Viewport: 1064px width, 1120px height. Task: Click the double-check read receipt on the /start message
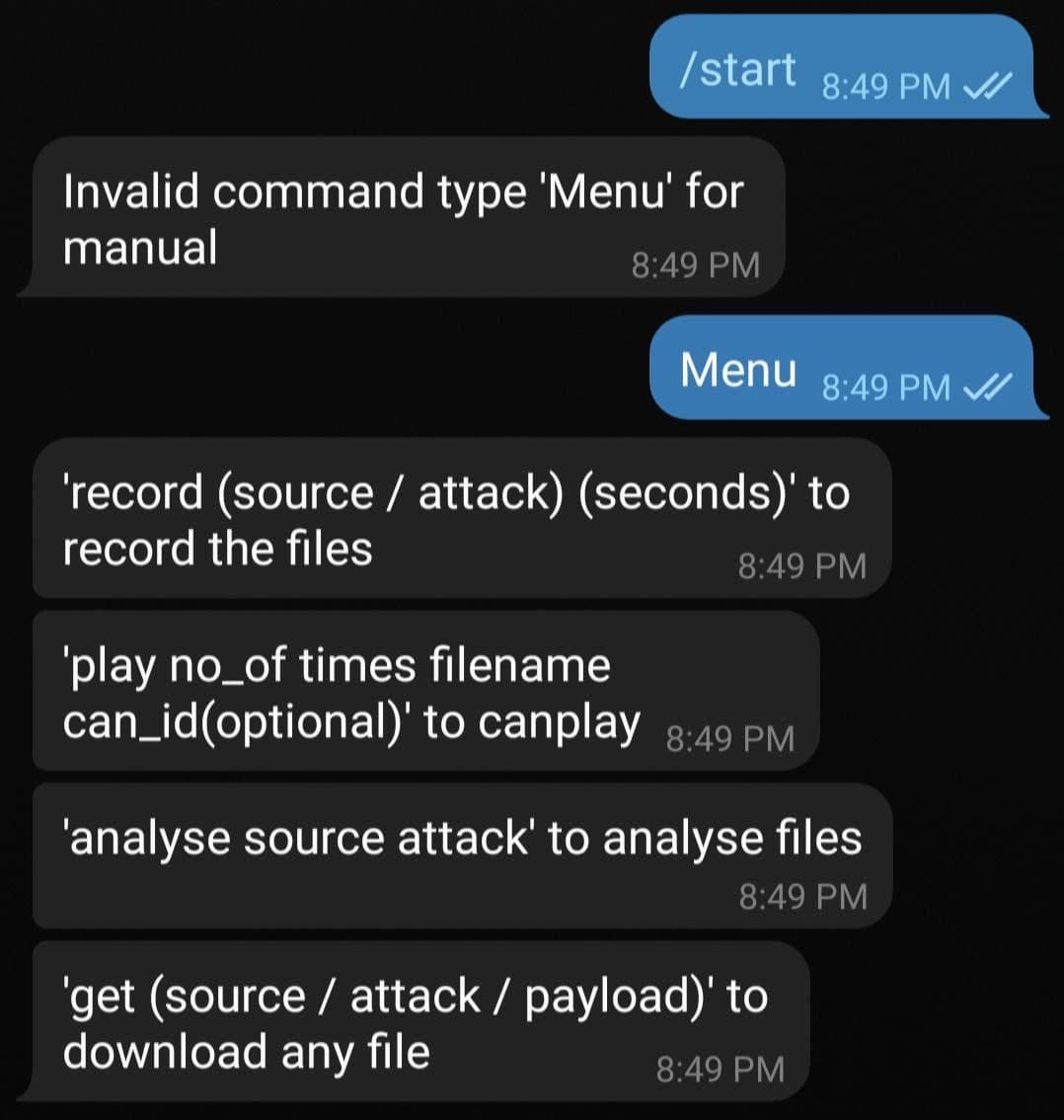pos(988,86)
